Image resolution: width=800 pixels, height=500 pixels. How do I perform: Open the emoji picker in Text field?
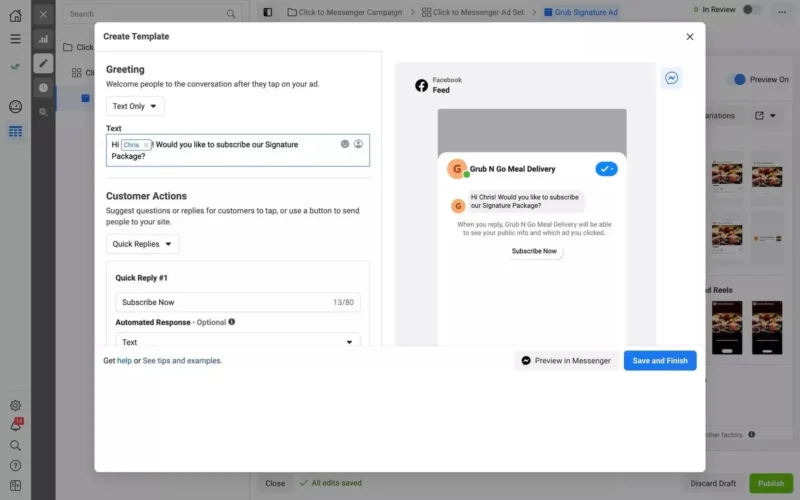tap(345, 144)
